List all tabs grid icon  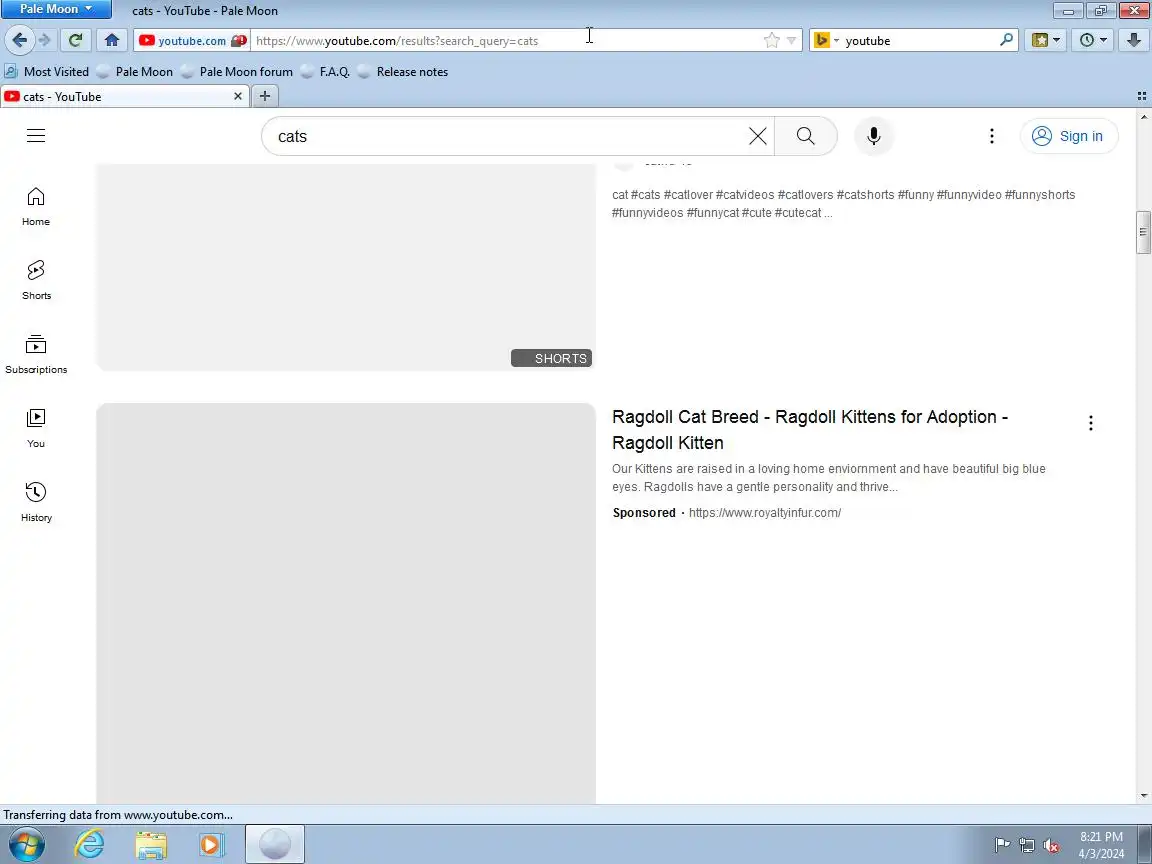point(1142,96)
